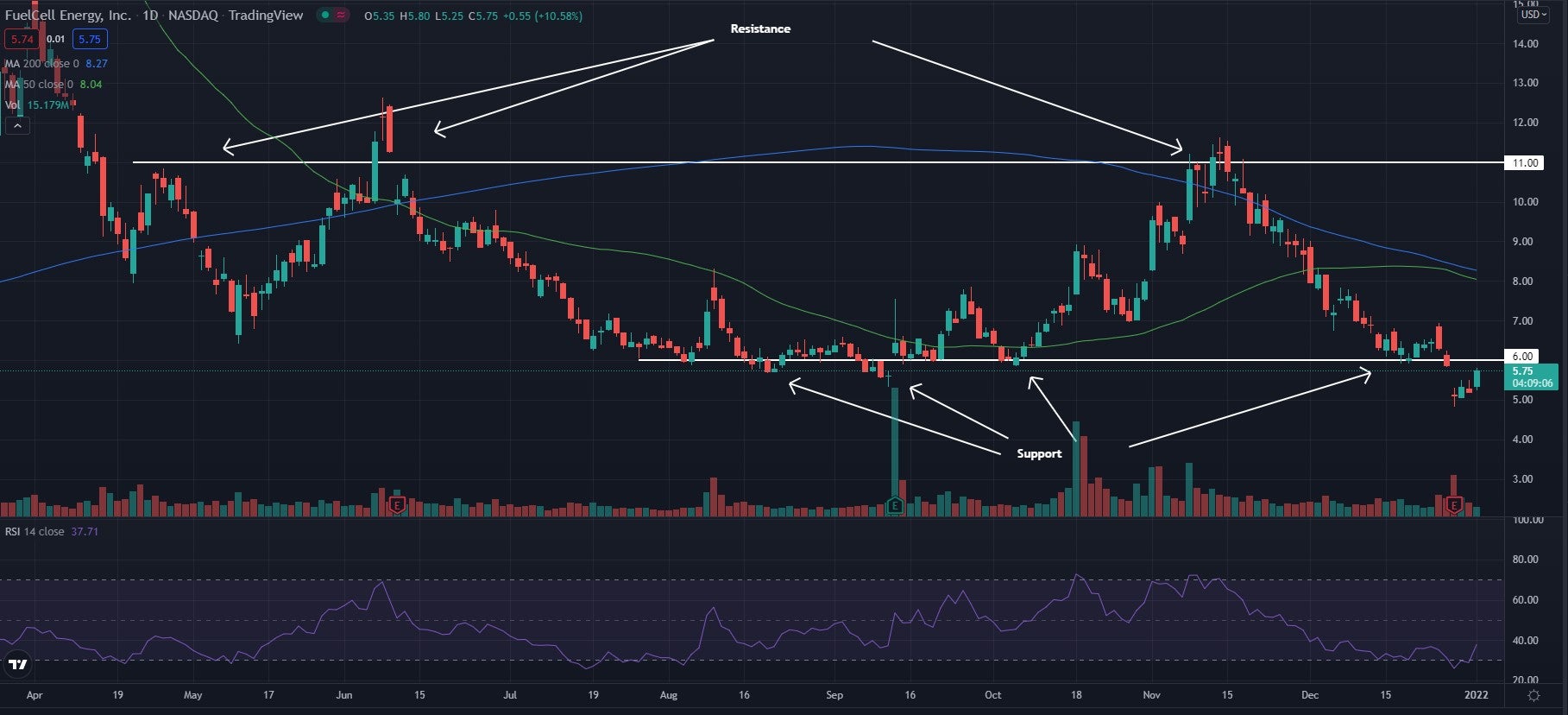
Task: Click the Oct label on time axis
Action: pos(993,695)
